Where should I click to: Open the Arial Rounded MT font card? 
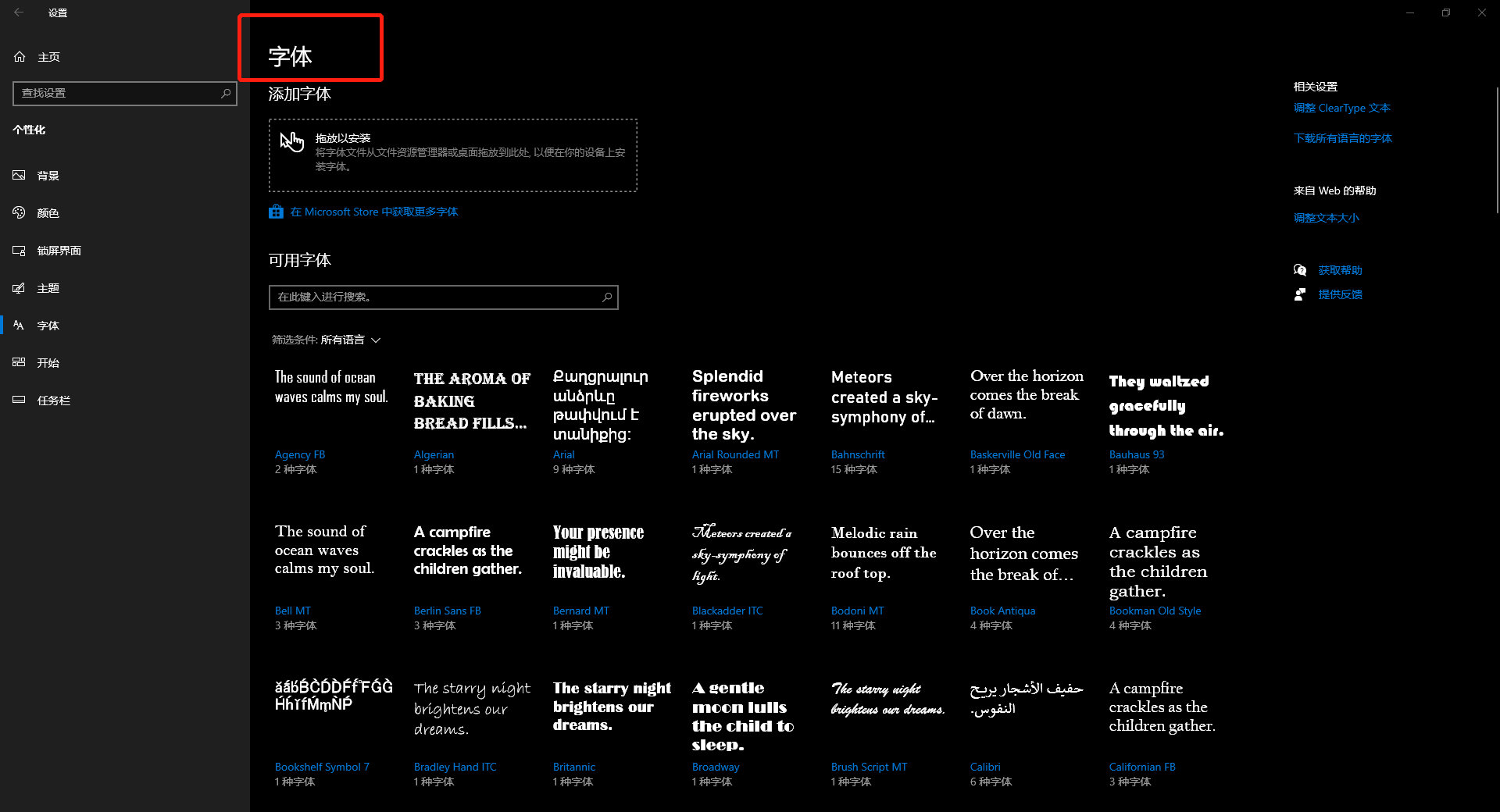(x=749, y=422)
